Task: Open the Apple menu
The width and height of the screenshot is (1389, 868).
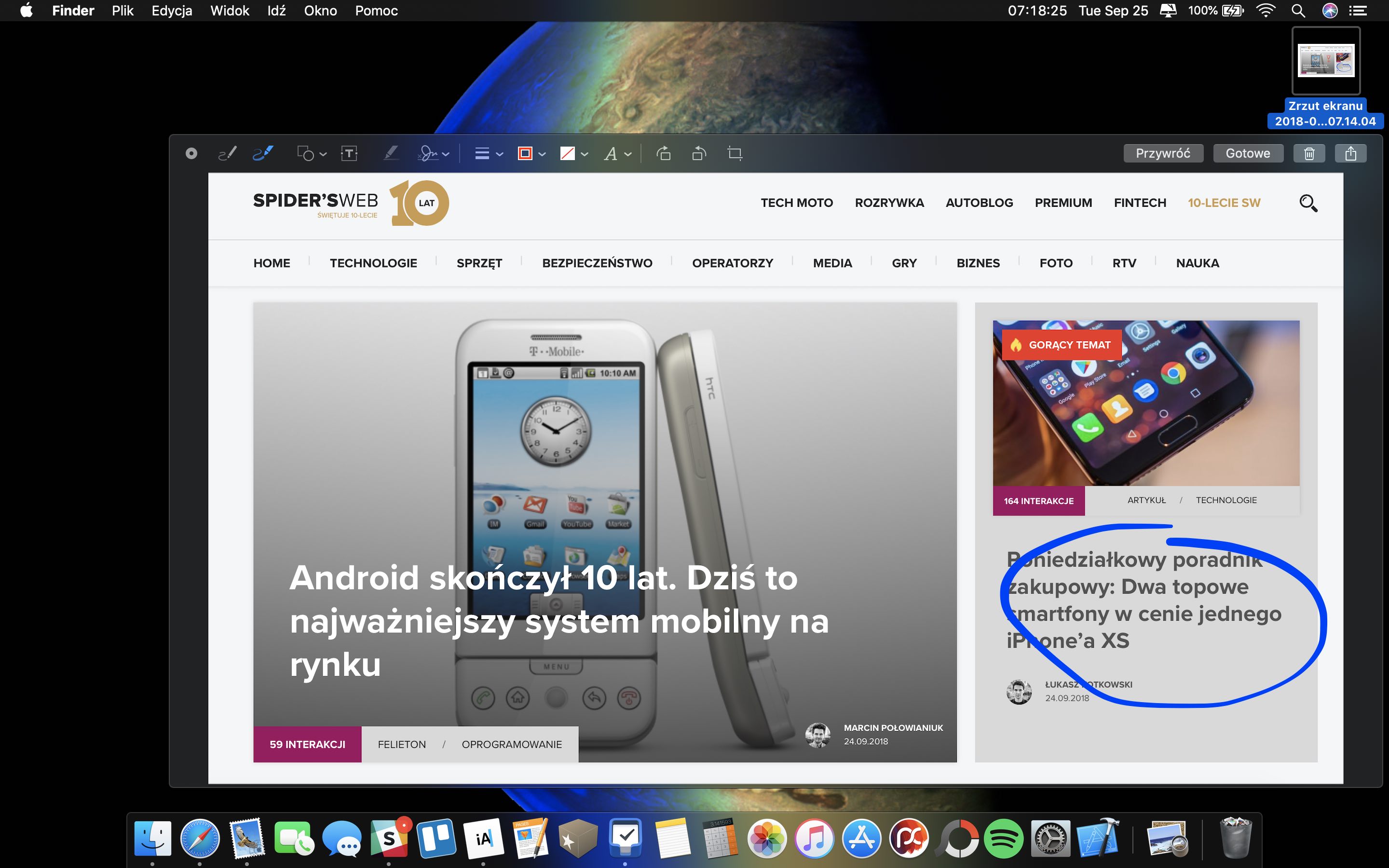Action: [x=27, y=10]
